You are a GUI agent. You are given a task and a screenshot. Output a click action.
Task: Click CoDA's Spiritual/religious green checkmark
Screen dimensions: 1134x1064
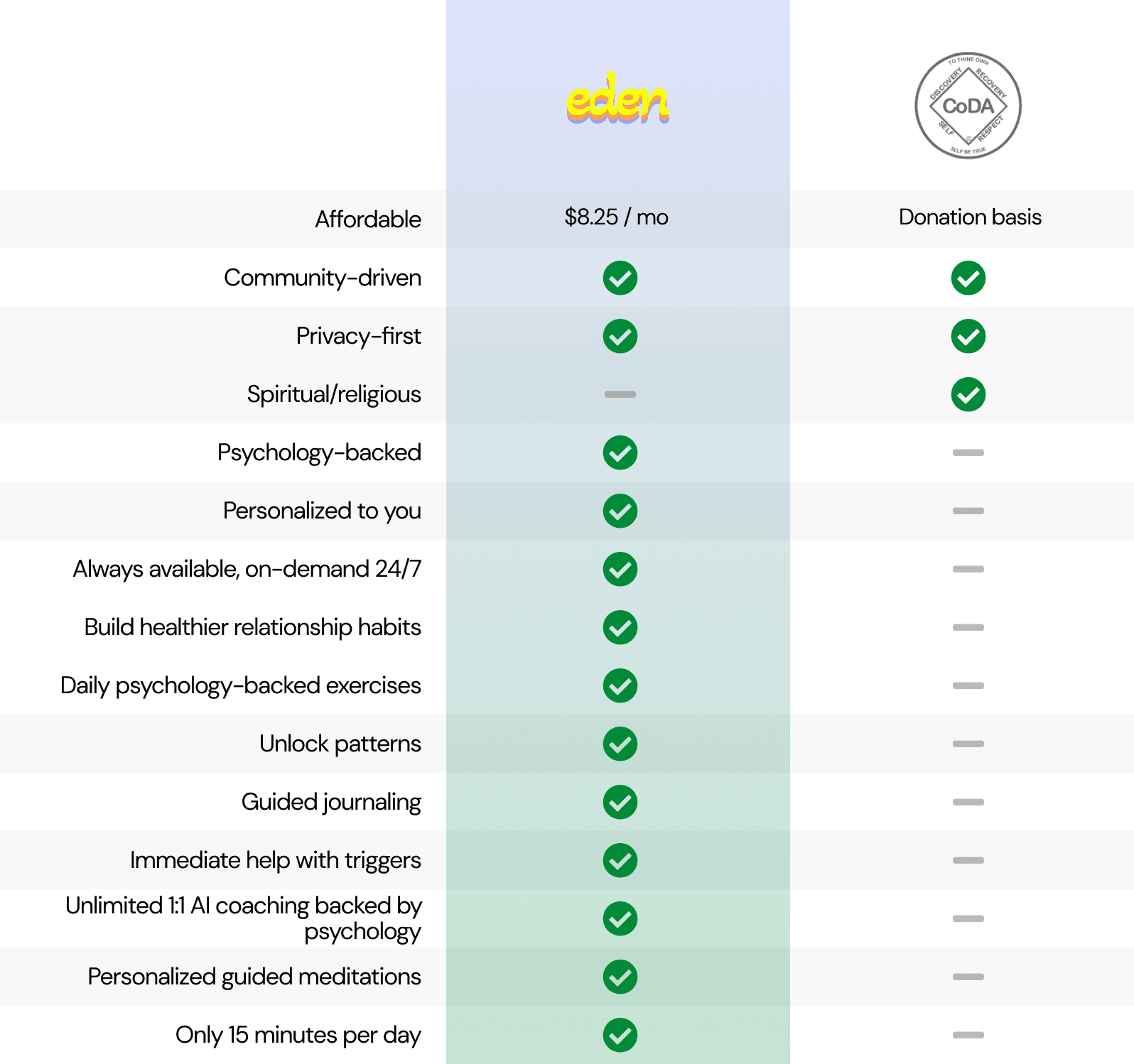click(x=968, y=394)
